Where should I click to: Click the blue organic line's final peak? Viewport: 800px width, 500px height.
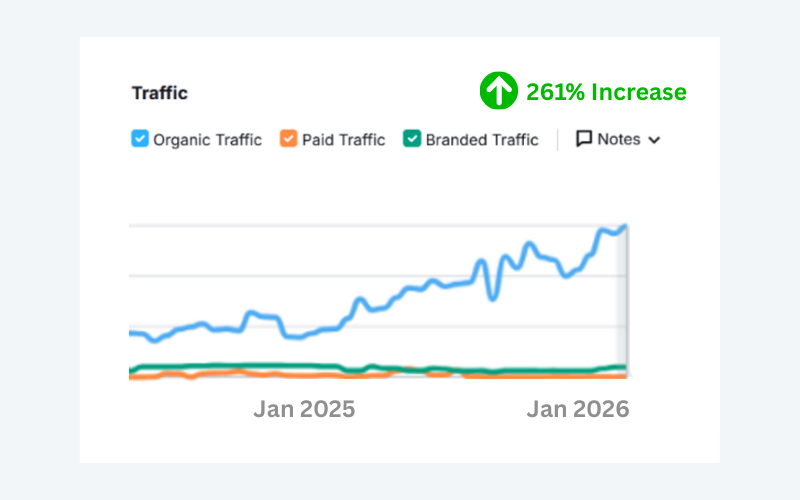click(x=625, y=227)
